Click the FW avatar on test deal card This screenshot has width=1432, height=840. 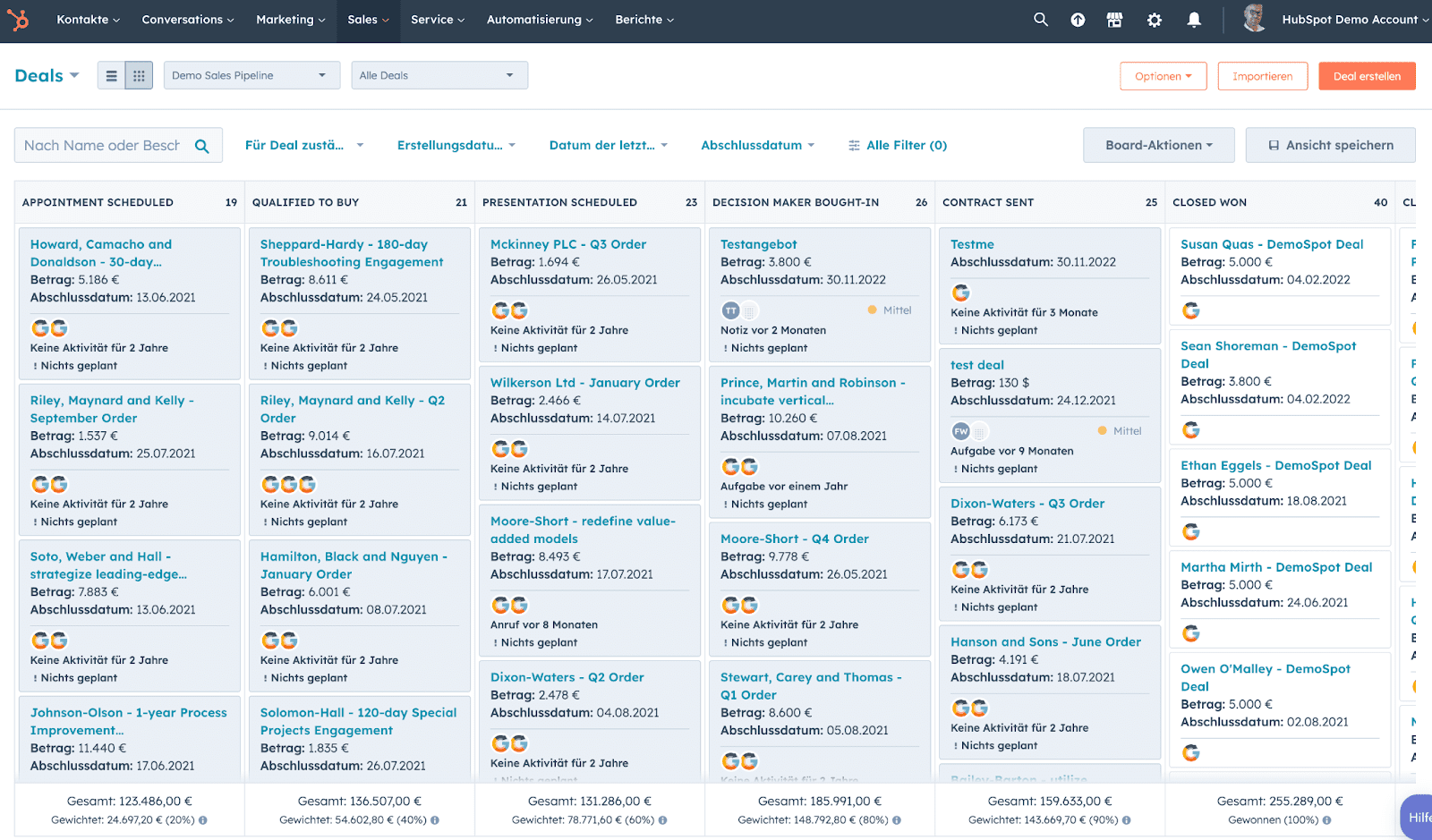coord(960,431)
